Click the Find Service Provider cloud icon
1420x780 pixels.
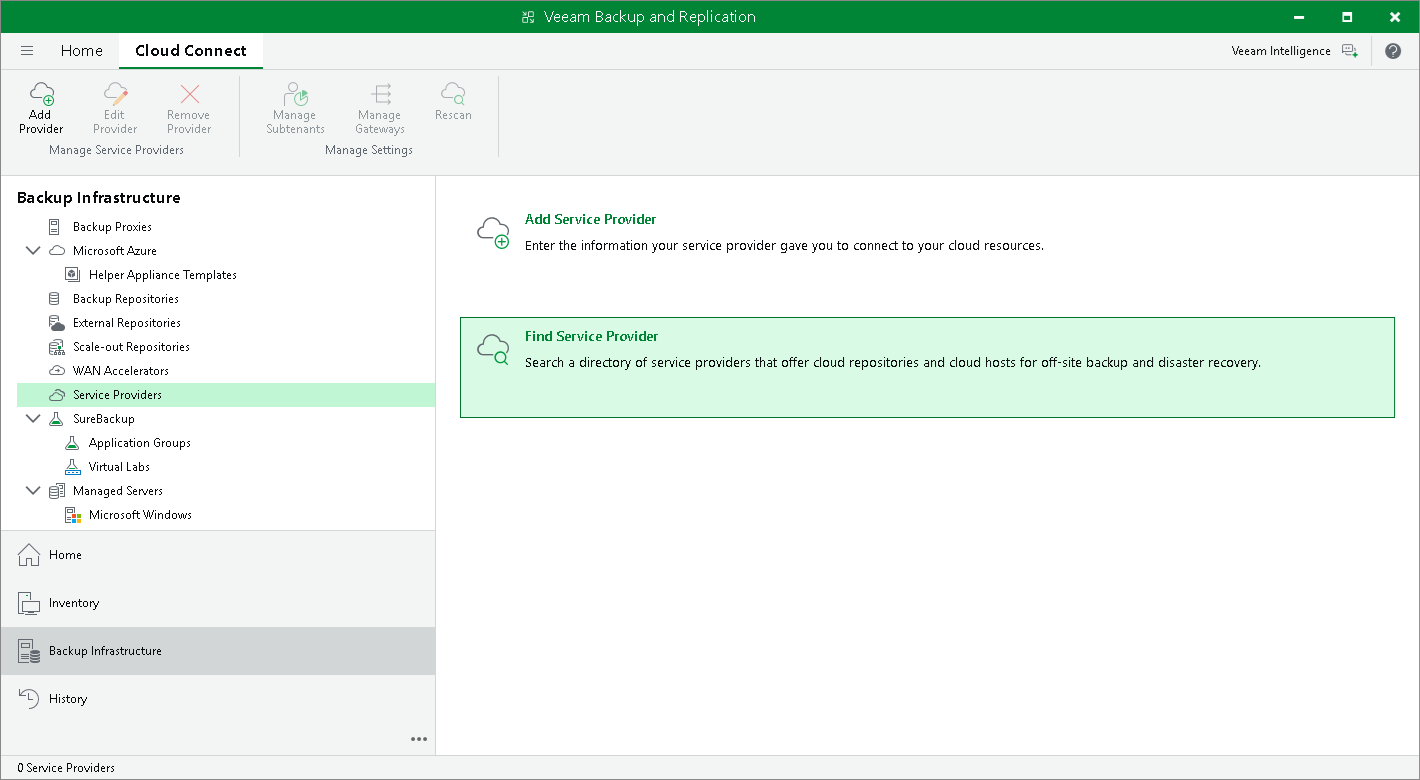point(493,349)
